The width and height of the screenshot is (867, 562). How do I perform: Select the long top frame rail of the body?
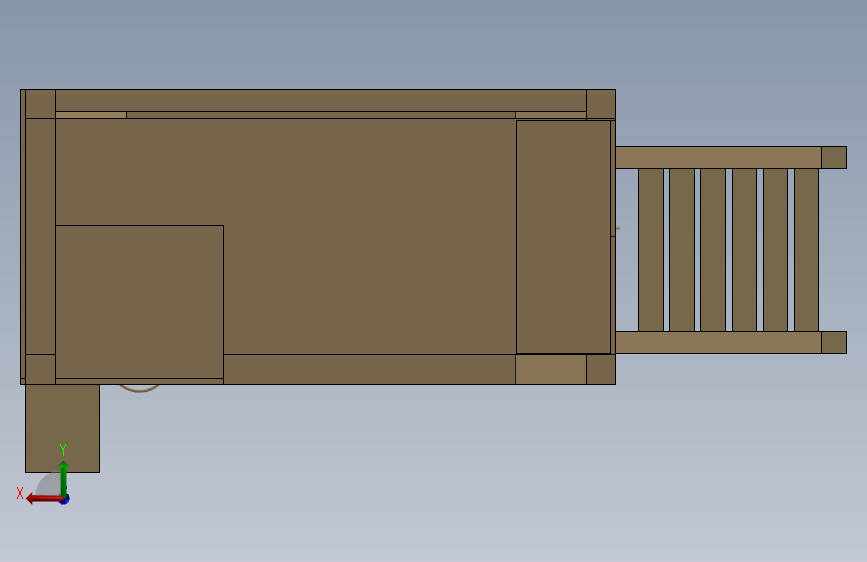click(x=321, y=101)
